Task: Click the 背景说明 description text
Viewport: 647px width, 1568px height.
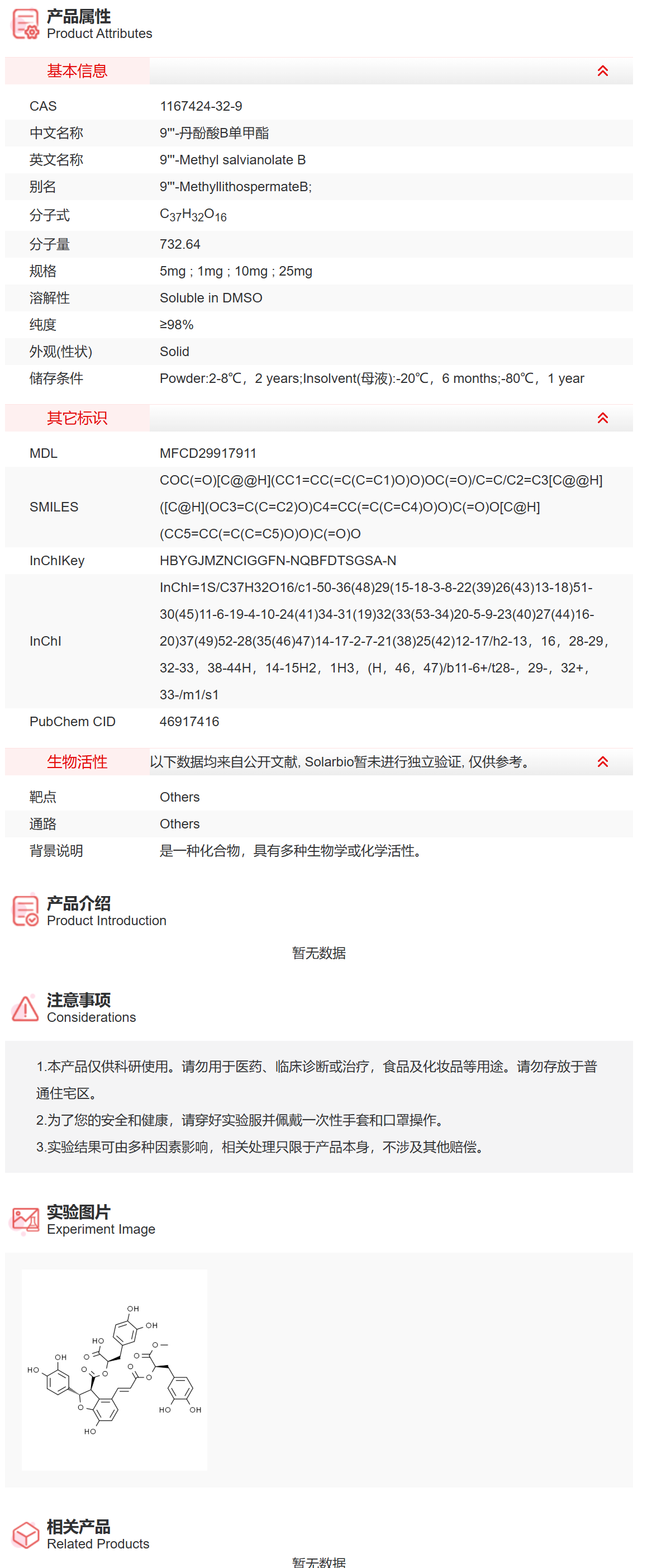Action: click(x=293, y=850)
